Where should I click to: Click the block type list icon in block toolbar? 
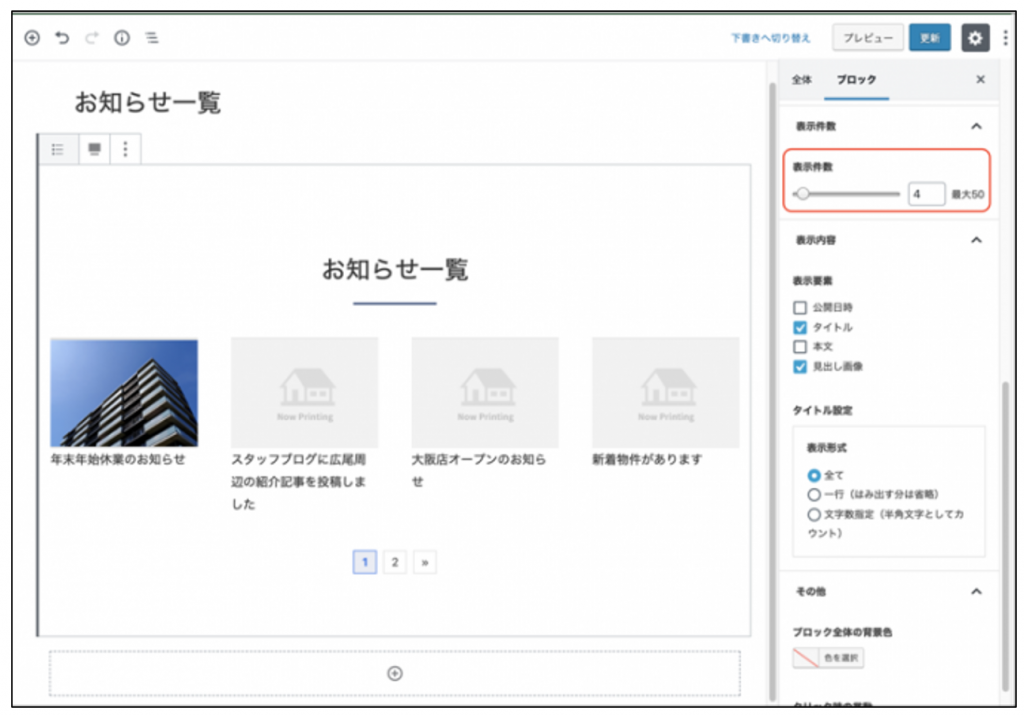pos(58,149)
